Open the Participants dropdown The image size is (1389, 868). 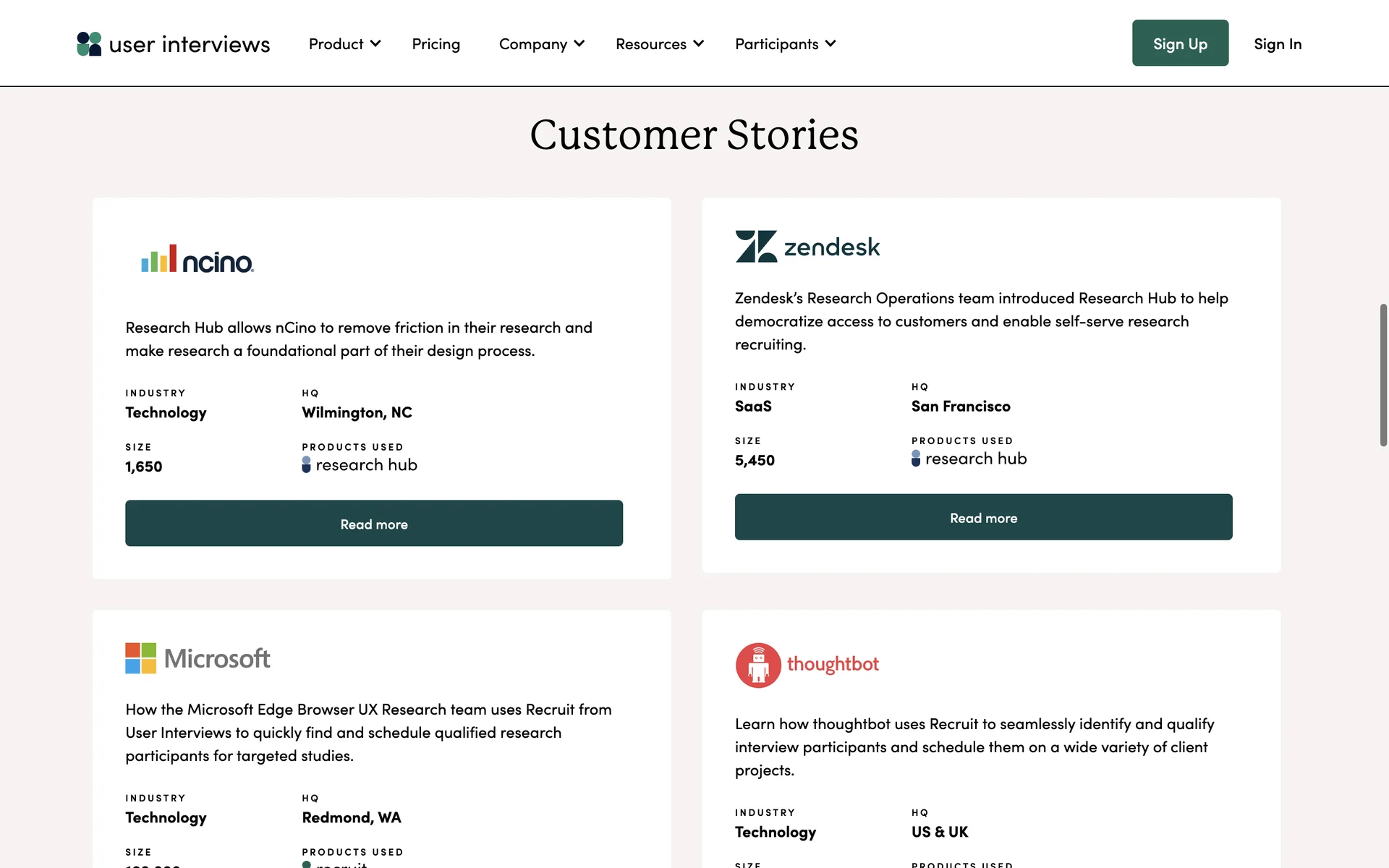[785, 44]
